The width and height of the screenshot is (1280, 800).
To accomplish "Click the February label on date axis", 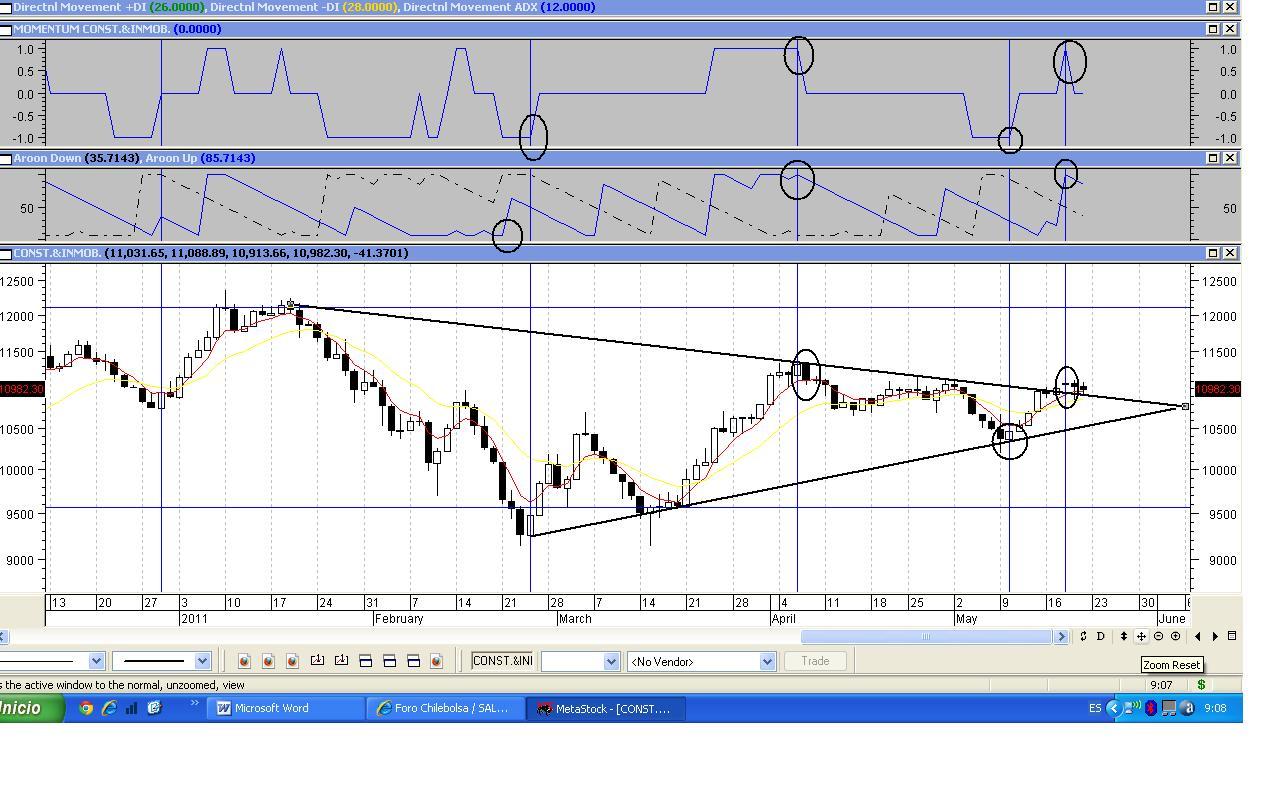I will (x=398, y=619).
